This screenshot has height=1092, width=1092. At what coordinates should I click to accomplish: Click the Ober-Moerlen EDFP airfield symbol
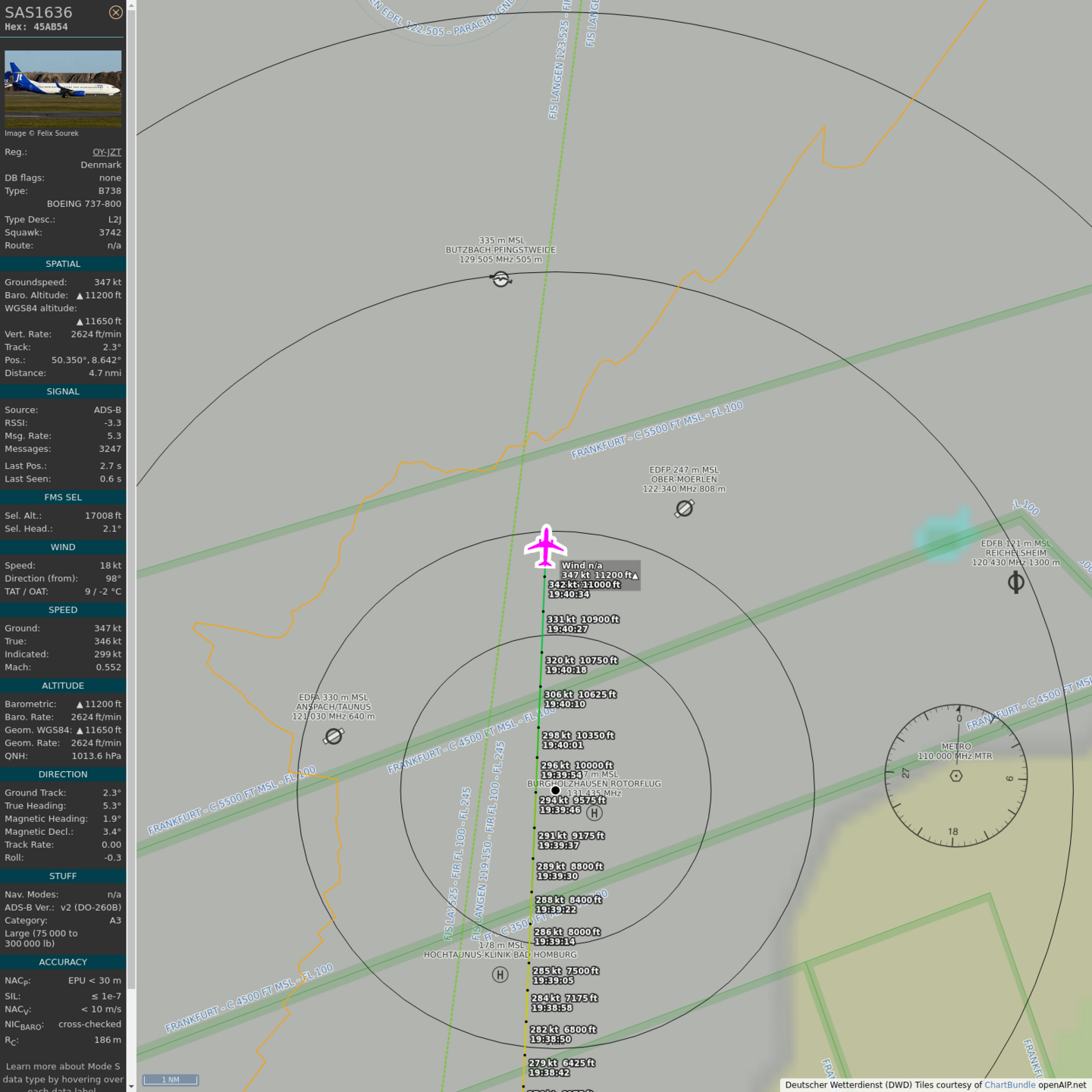[684, 509]
